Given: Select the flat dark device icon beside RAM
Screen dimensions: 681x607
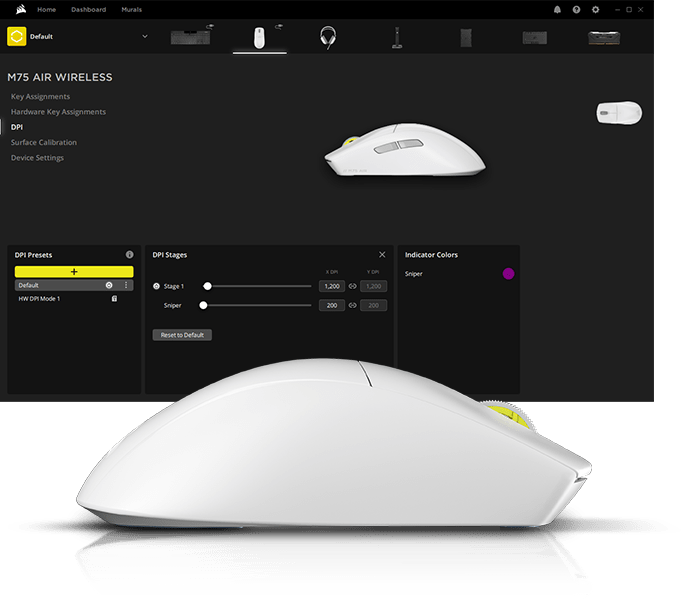Looking at the screenshot, I should [x=535, y=38].
